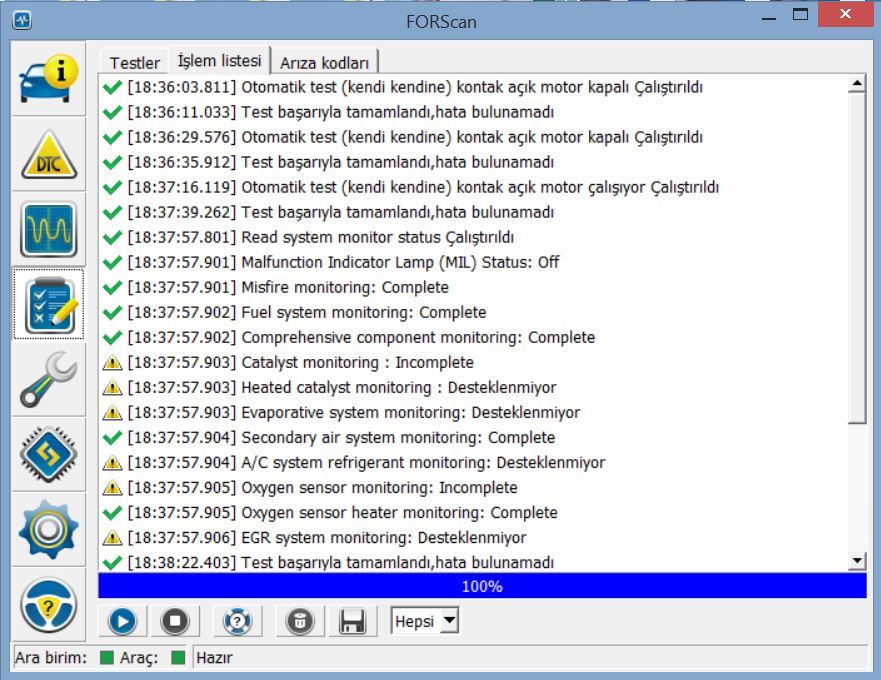The height and width of the screenshot is (680, 881).
Task: Click the FORScan app icon in title bar
Action: point(22,21)
